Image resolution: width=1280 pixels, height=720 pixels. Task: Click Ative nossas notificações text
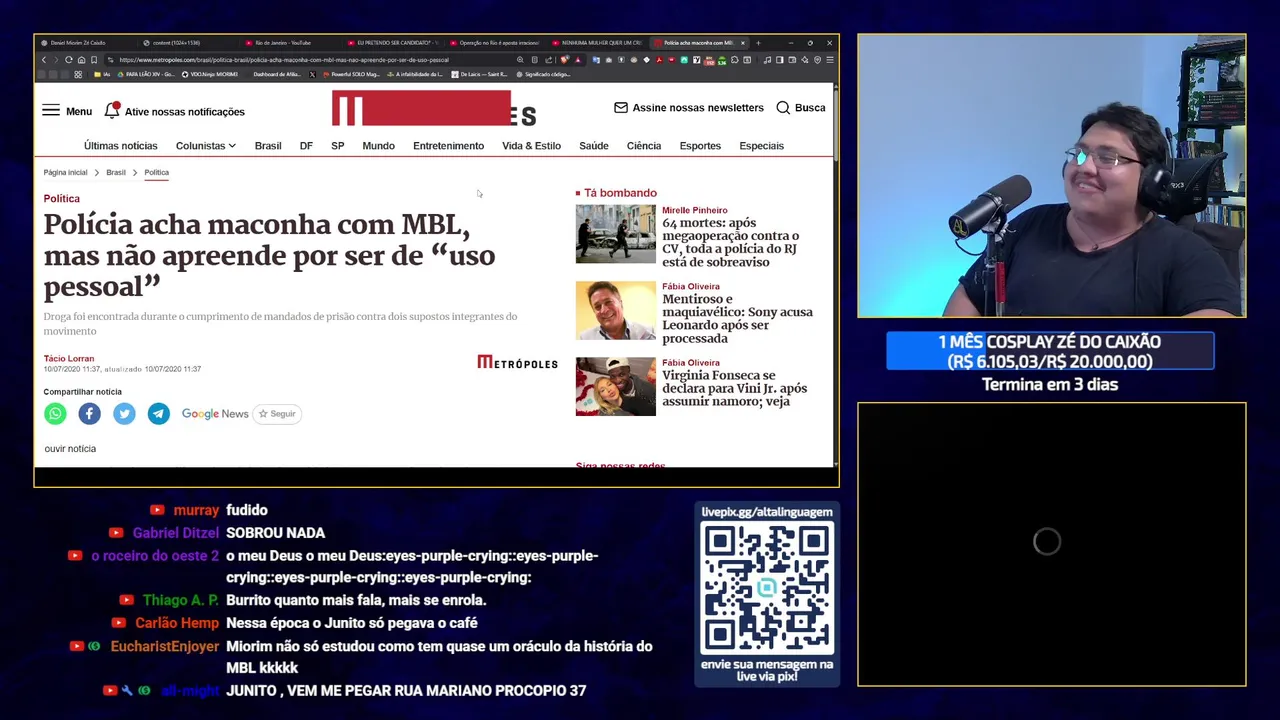pos(185,111)
